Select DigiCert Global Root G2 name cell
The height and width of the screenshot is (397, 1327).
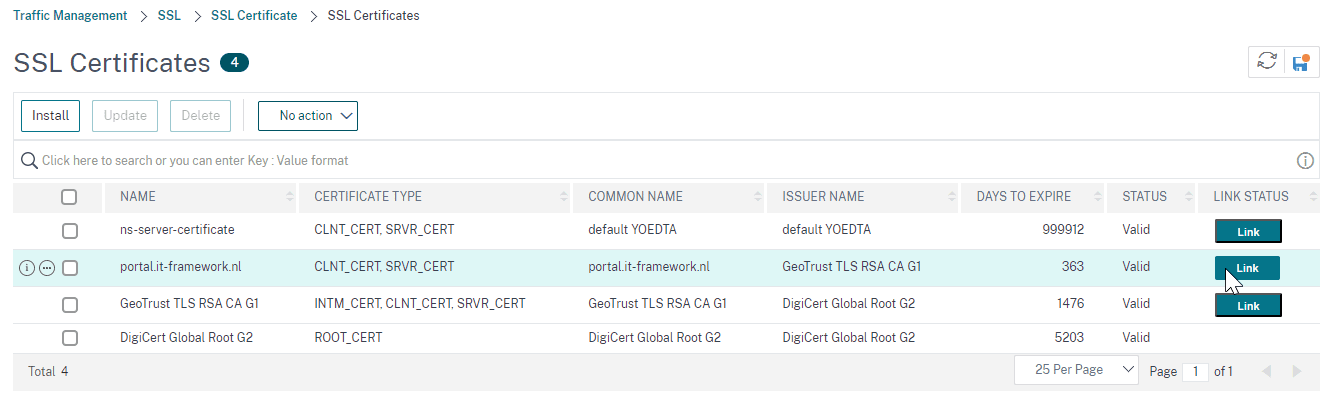186,338
